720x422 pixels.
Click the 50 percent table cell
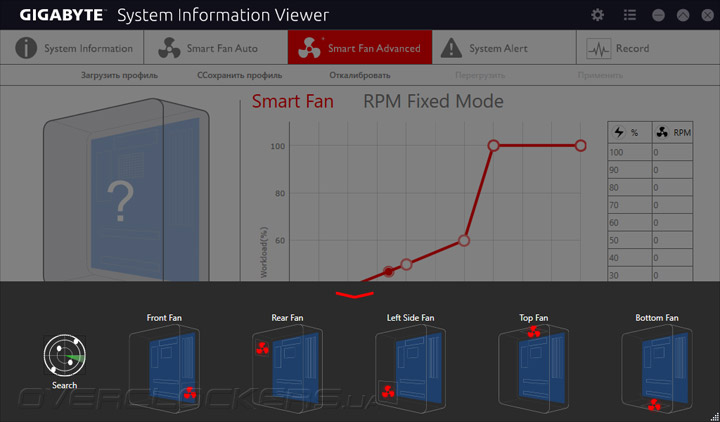click(630, 240)
